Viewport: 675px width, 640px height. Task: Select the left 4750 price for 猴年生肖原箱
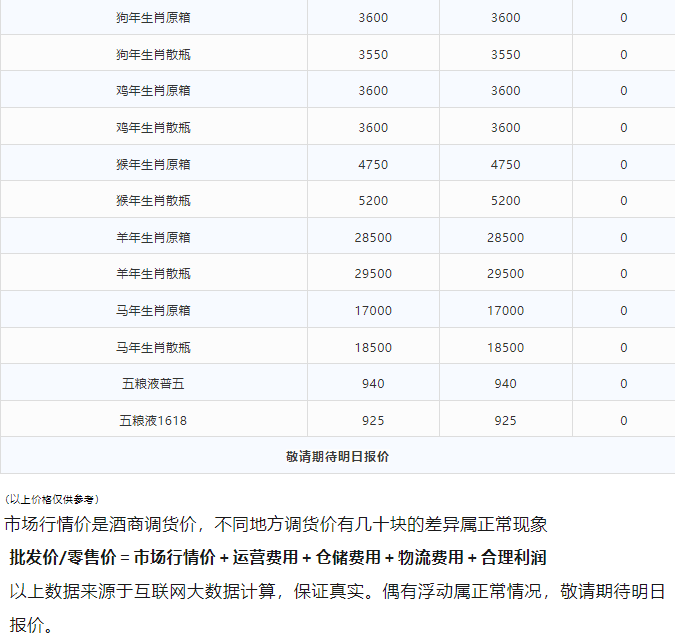click(373, 165)
